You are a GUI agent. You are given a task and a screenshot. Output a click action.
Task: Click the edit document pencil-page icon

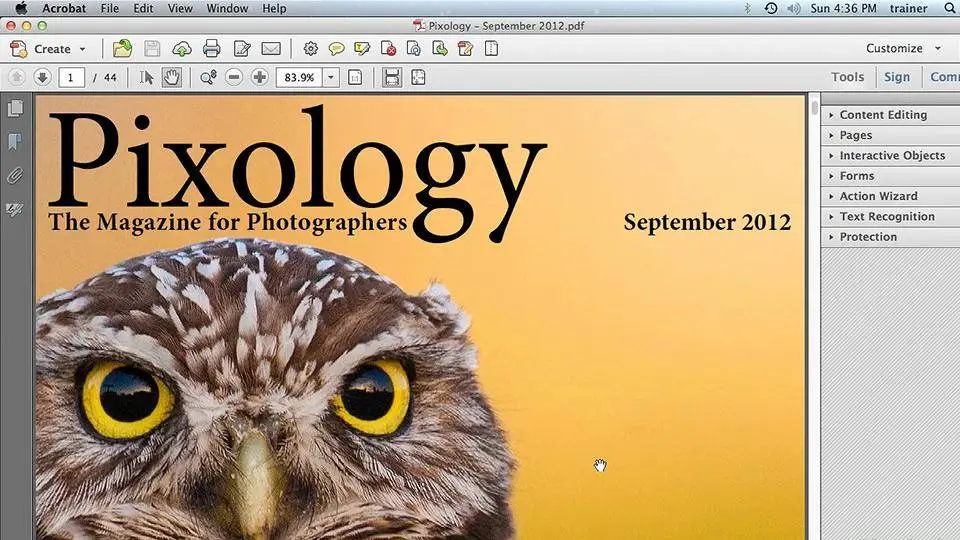242,48
